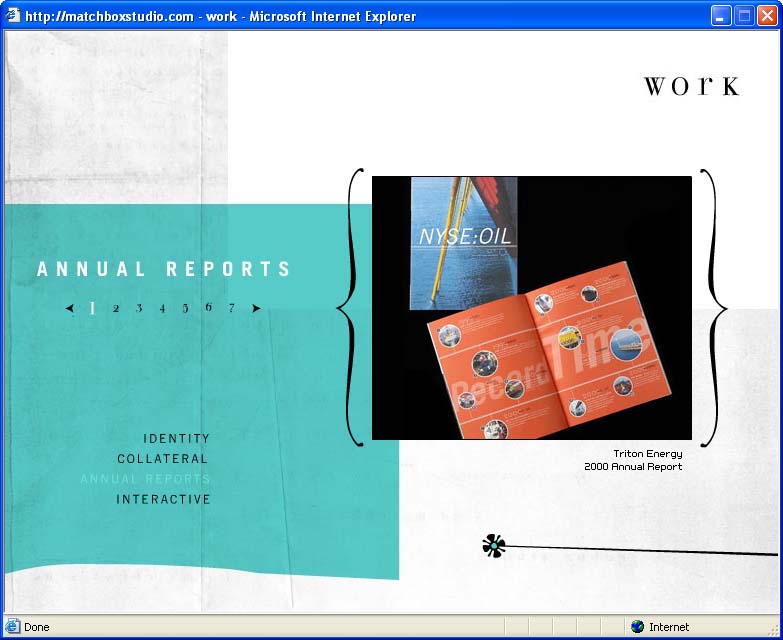This screenshot has height=640, width=783.
Task: Open the Collateral work section
Action: (163, 459)
